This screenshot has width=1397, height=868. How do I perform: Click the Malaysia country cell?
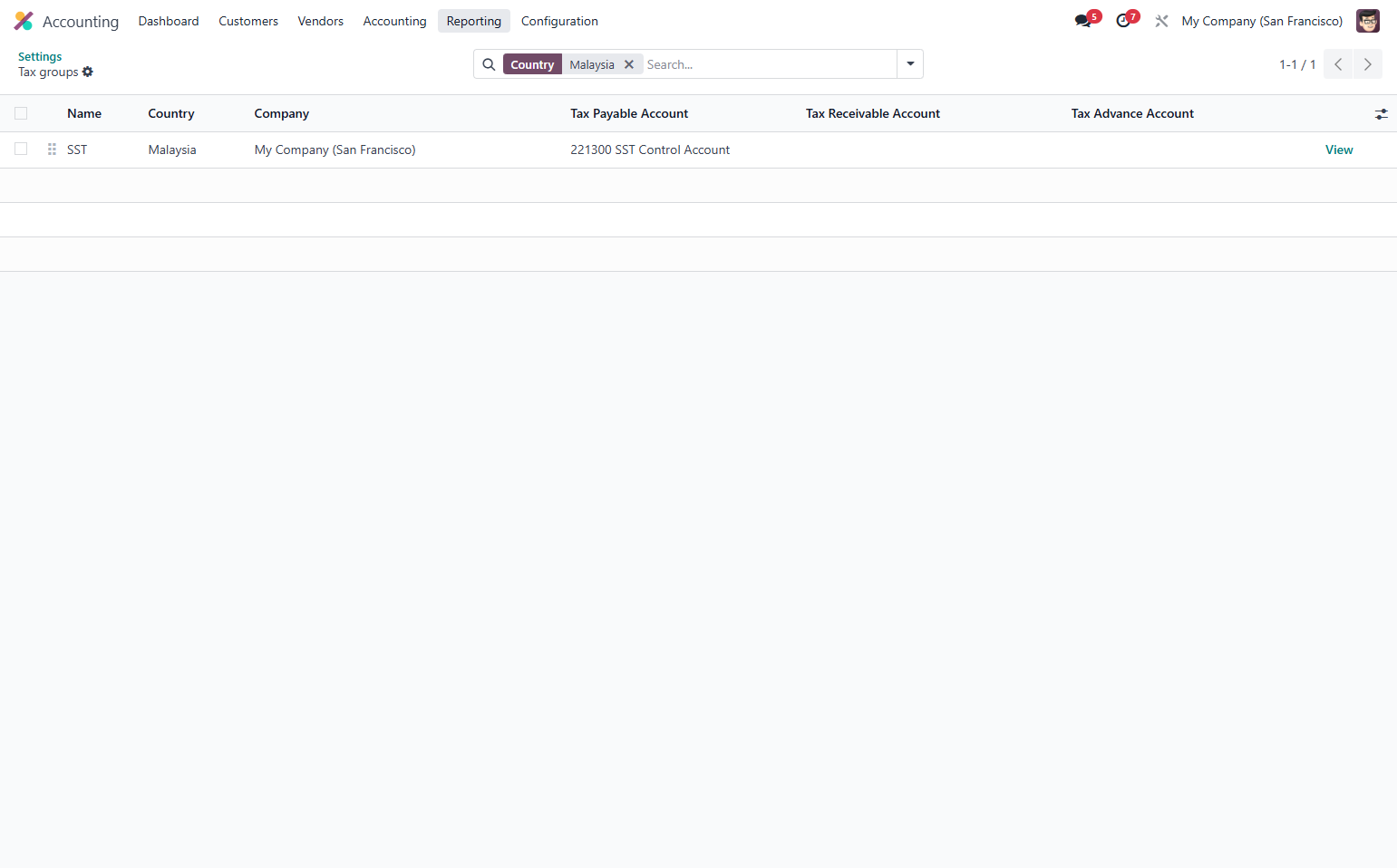pyautogui.click(x=172, y=149)
